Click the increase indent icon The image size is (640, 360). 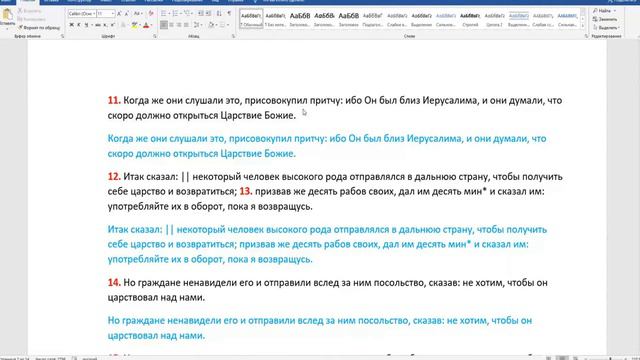[x=208, y=13]
